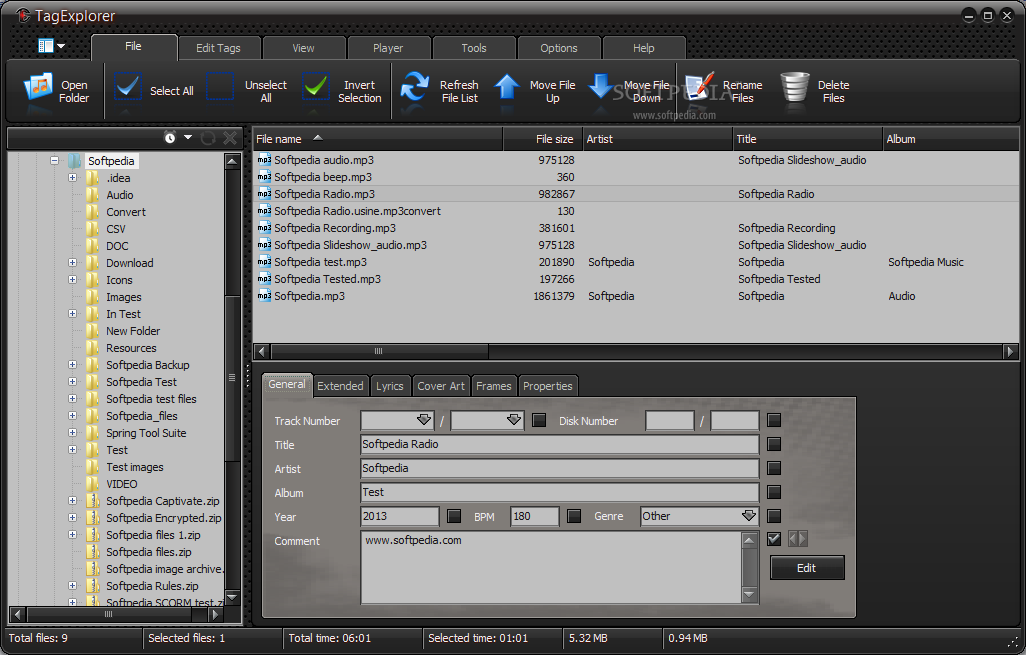This screenshot has width=1026, height=655.
Task: Uncheck the Comment field checkbox
Action: click(x=774, y=539)
